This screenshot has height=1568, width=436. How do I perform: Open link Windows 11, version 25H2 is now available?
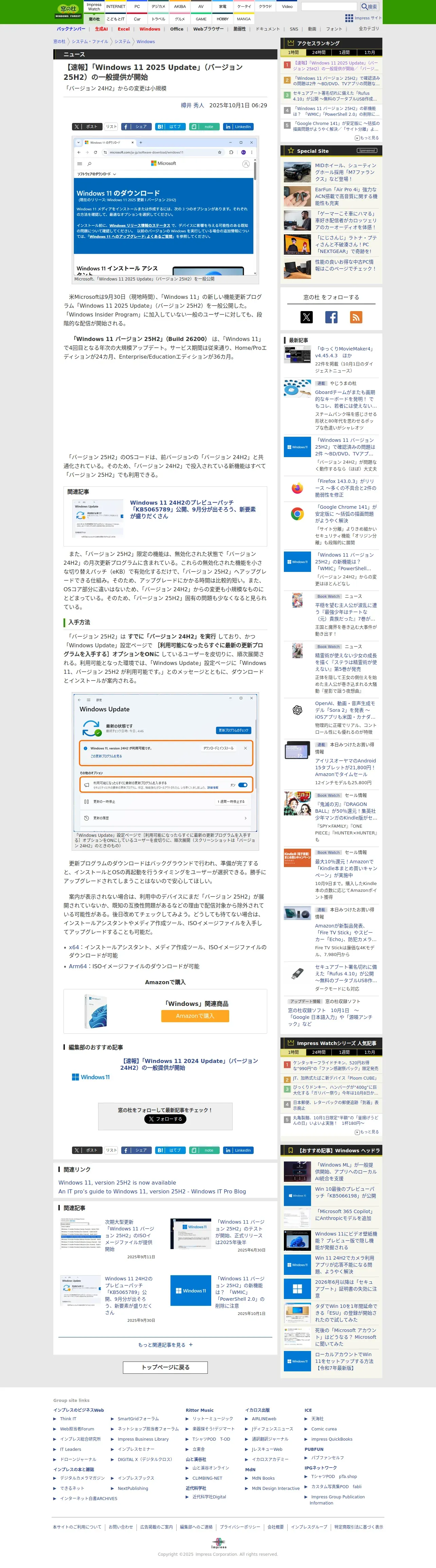(117, 1183)
